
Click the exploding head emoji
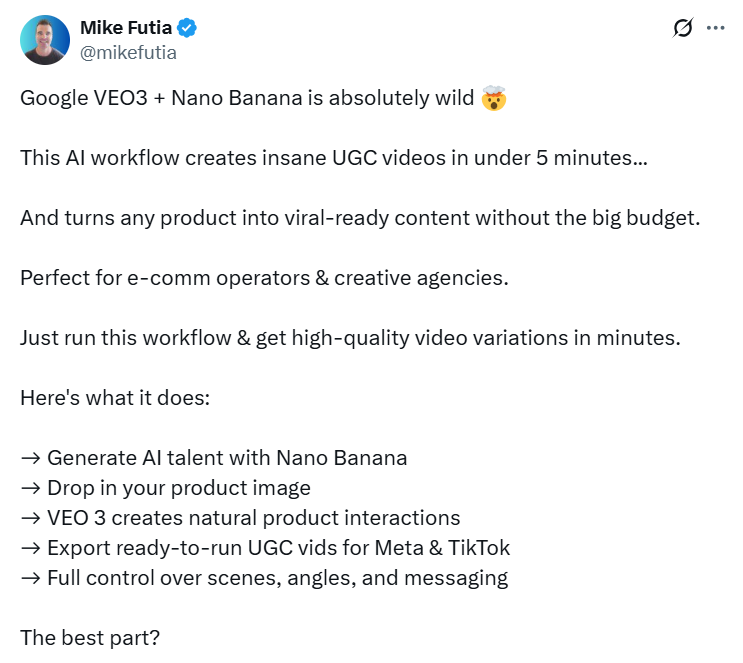[x=493, y=100]
